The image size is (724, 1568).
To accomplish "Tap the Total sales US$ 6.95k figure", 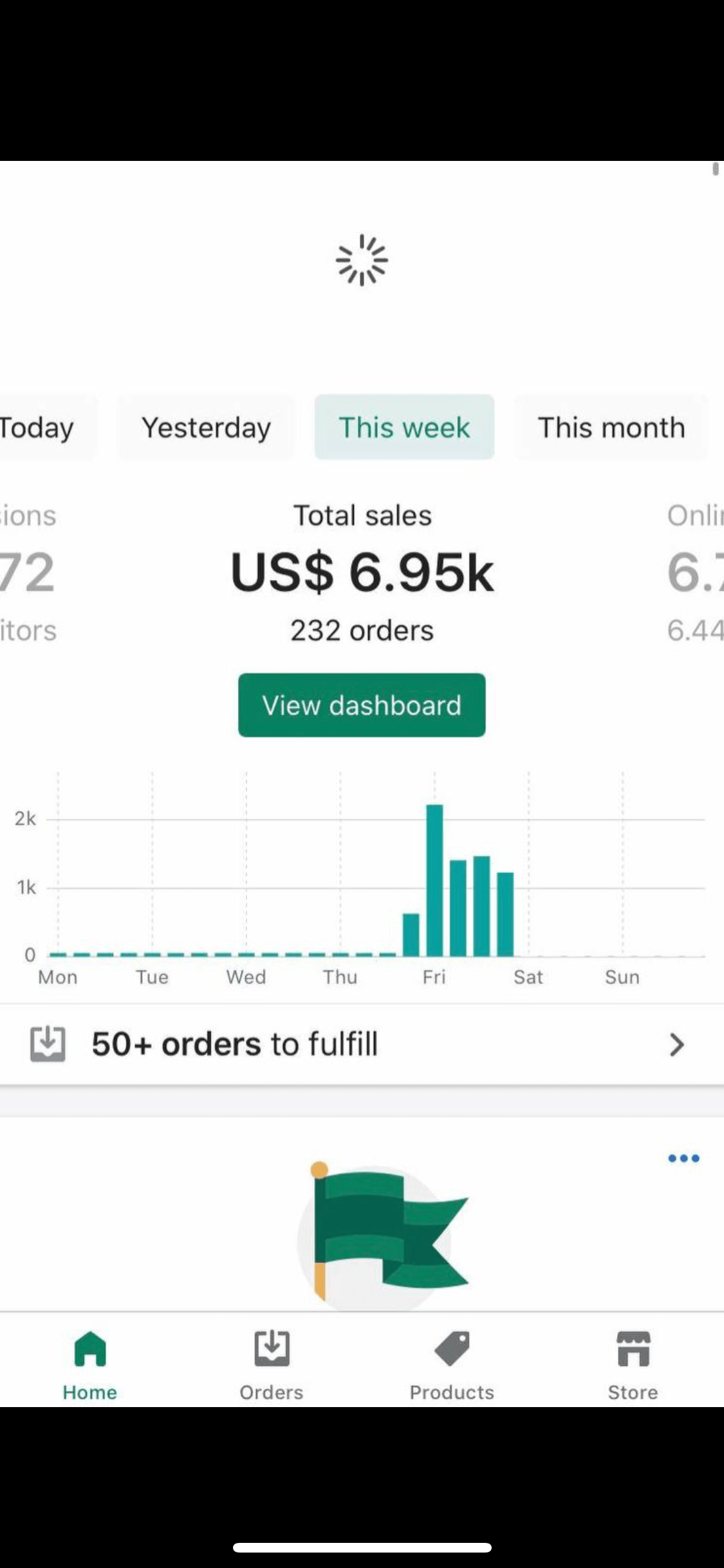I will click(x=362, y=573).
